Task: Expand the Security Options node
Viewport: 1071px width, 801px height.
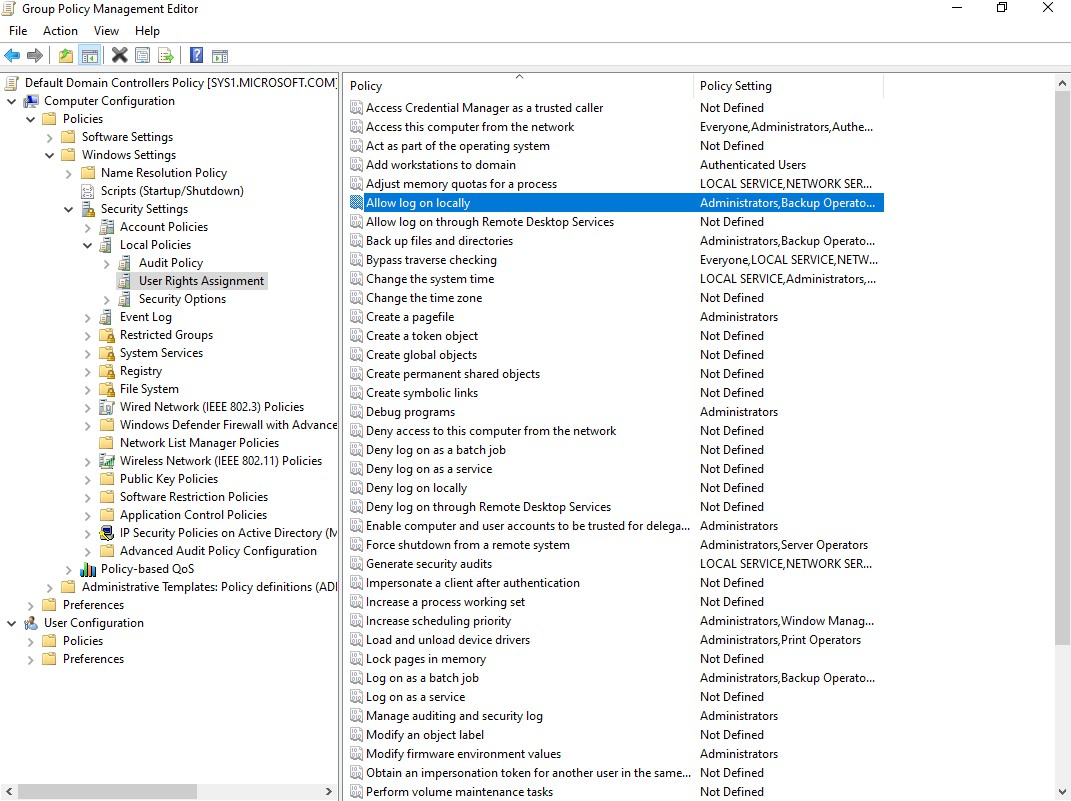Action: [107, 299]
